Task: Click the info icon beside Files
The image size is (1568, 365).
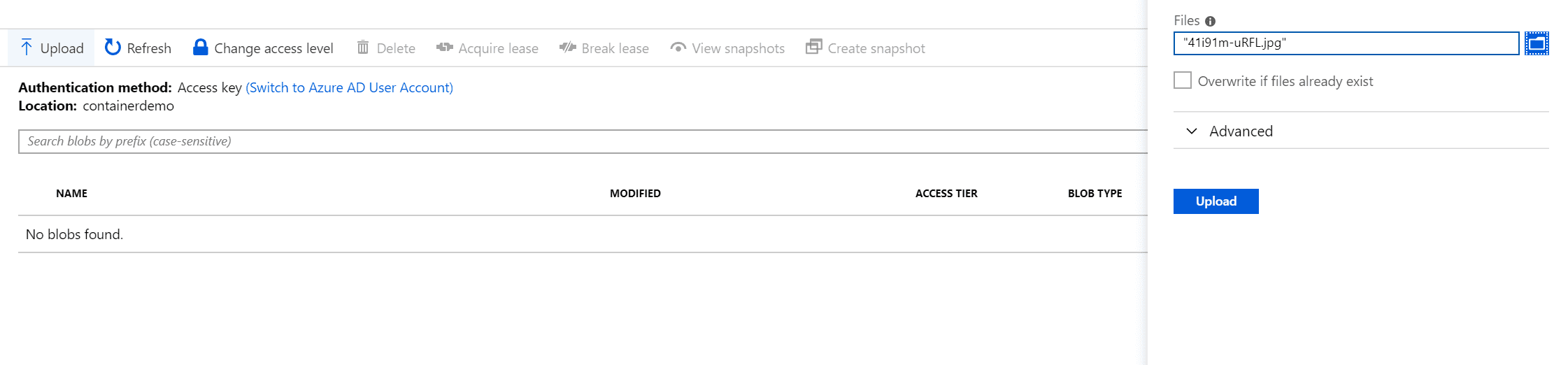Action: pyautogui.click(x=1211, y=21)
